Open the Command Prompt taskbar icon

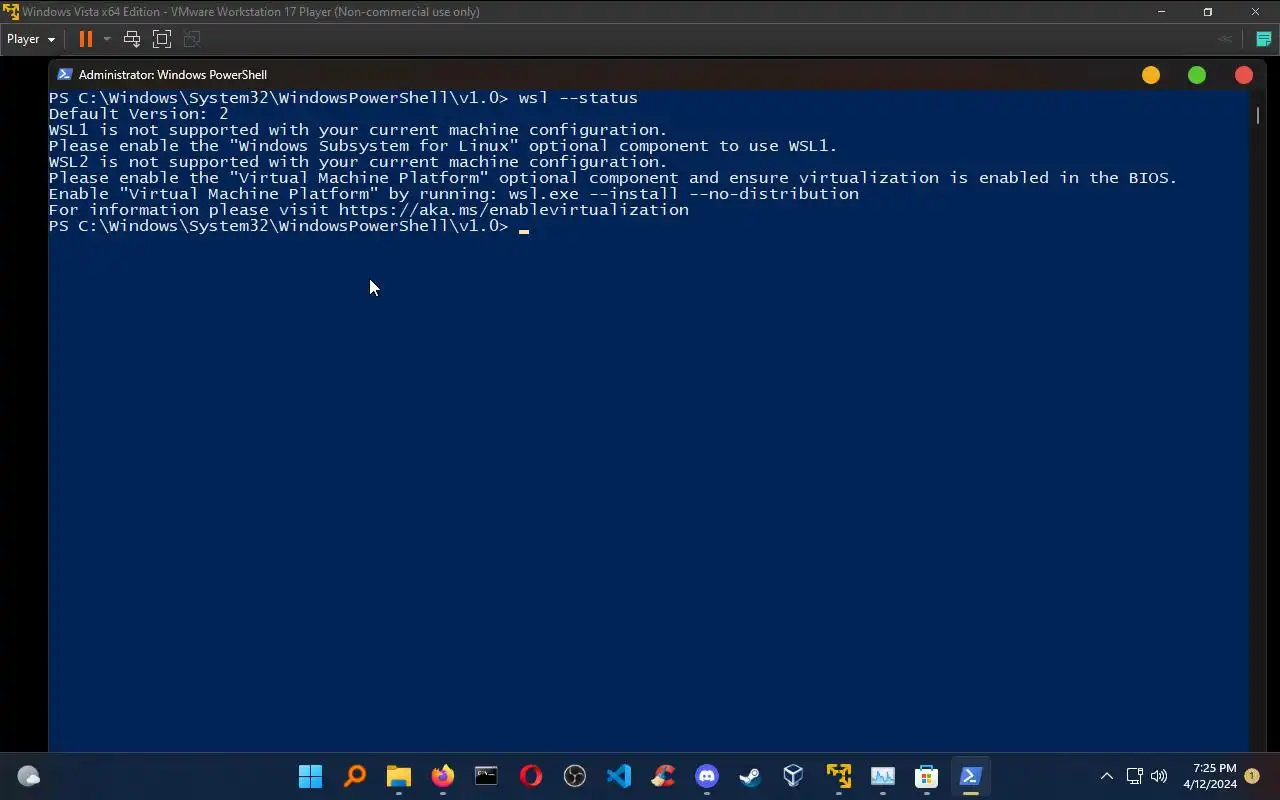487,776
